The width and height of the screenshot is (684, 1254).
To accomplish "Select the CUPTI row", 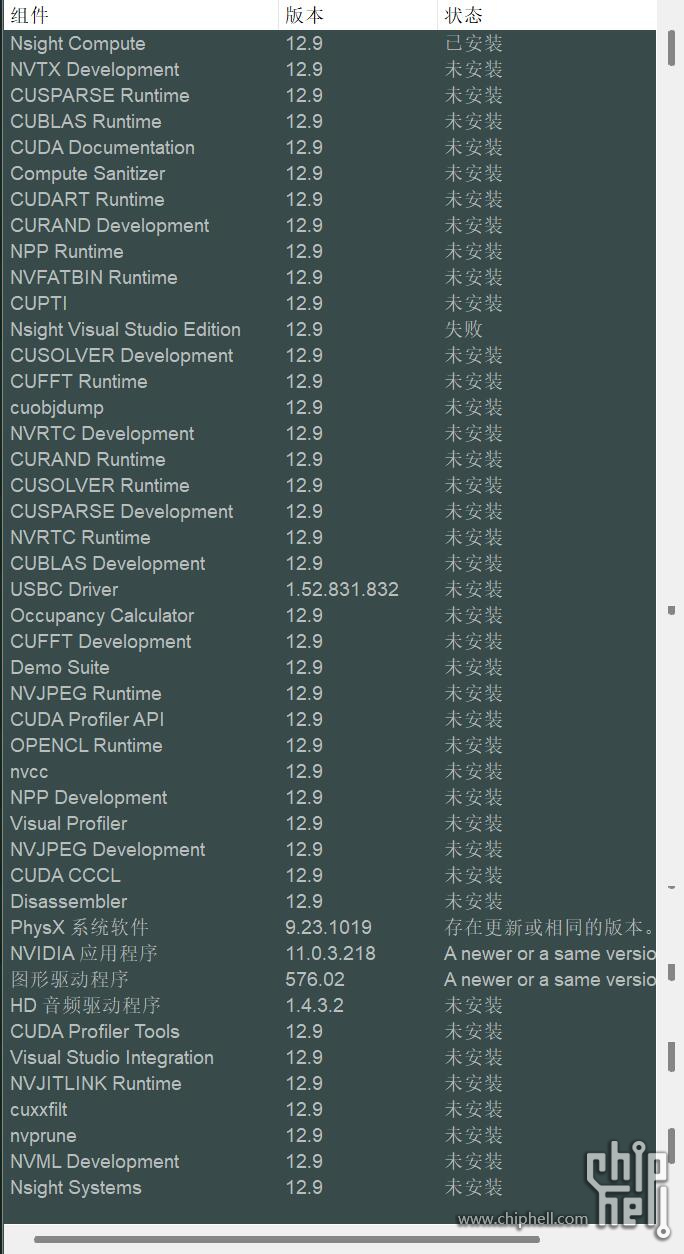I will point(330,304).
